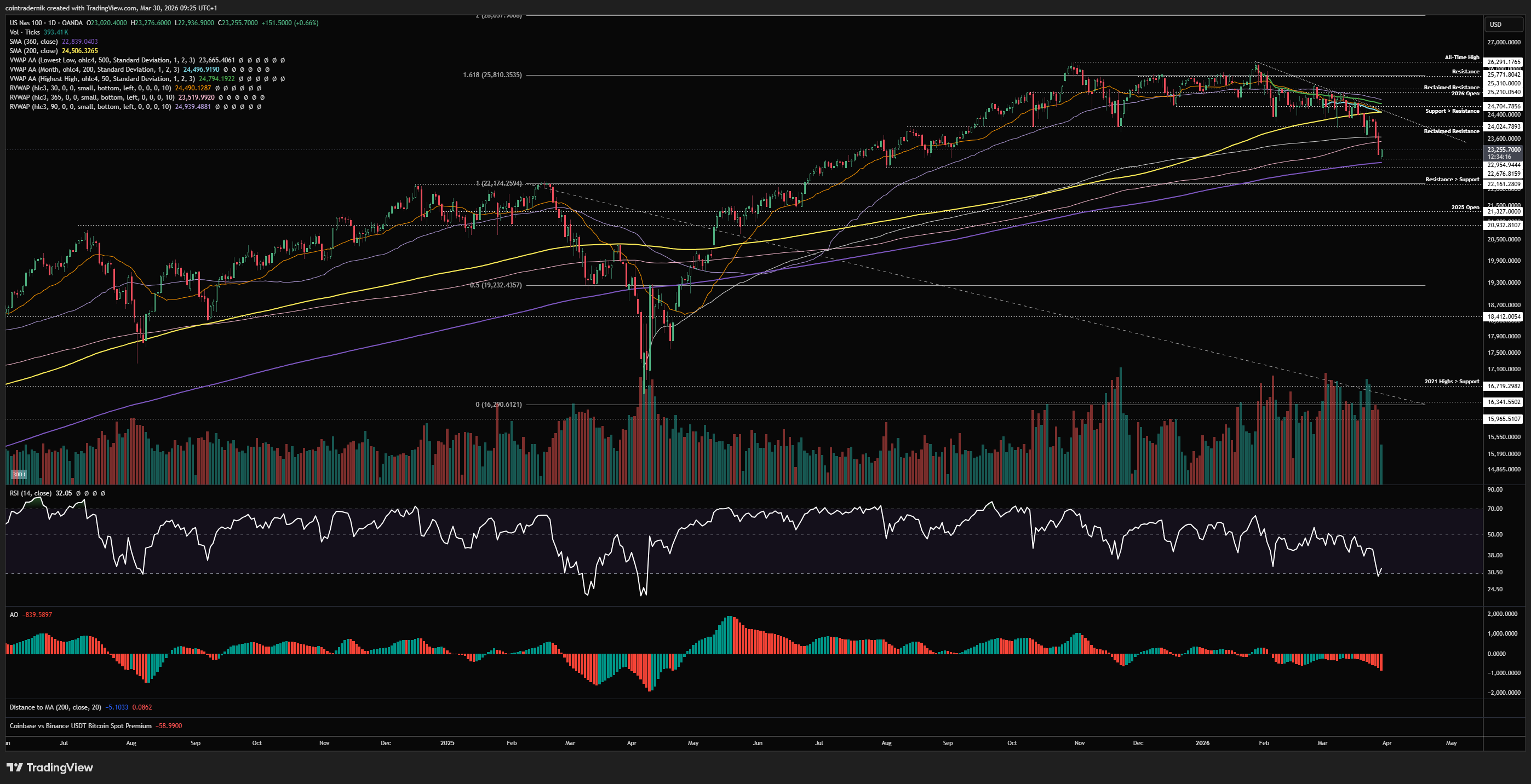1531x784 pixels.
Task: Click the VWAP AA Lowest Low legend
Action: [102, 60]
